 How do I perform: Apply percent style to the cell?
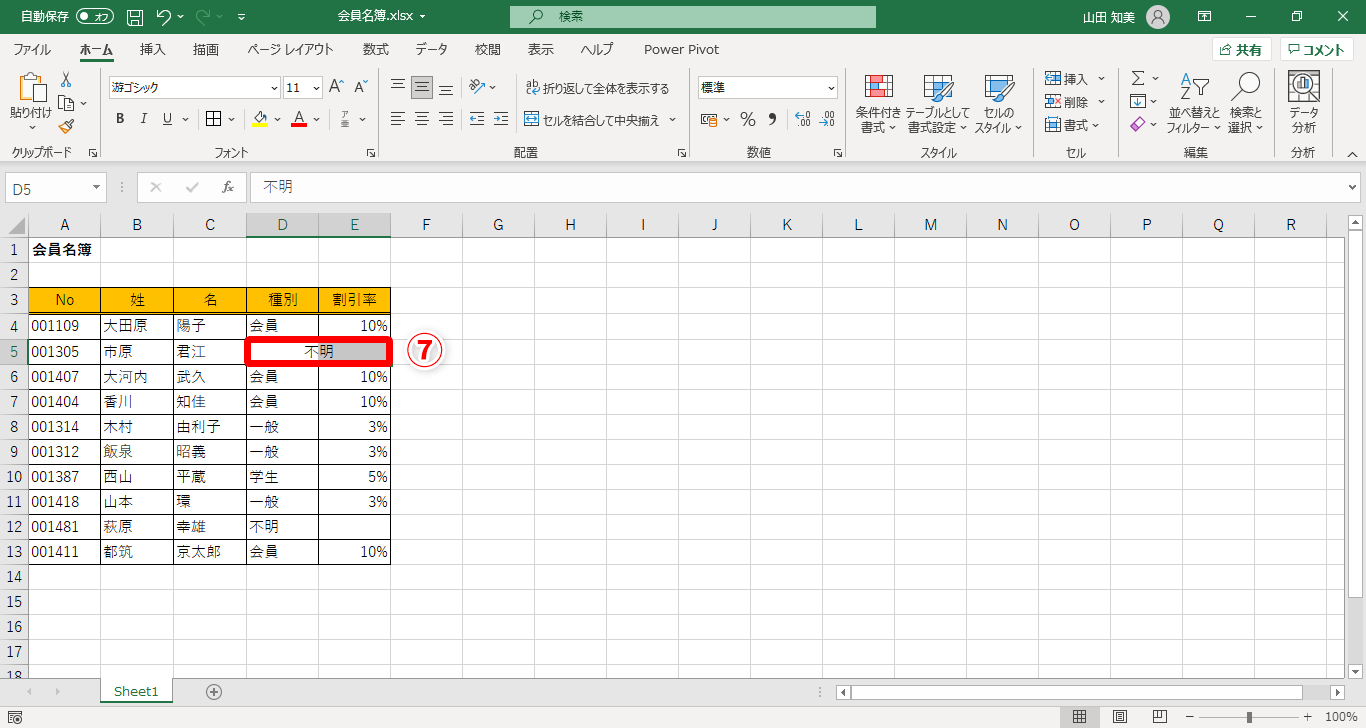coord(747,119)
